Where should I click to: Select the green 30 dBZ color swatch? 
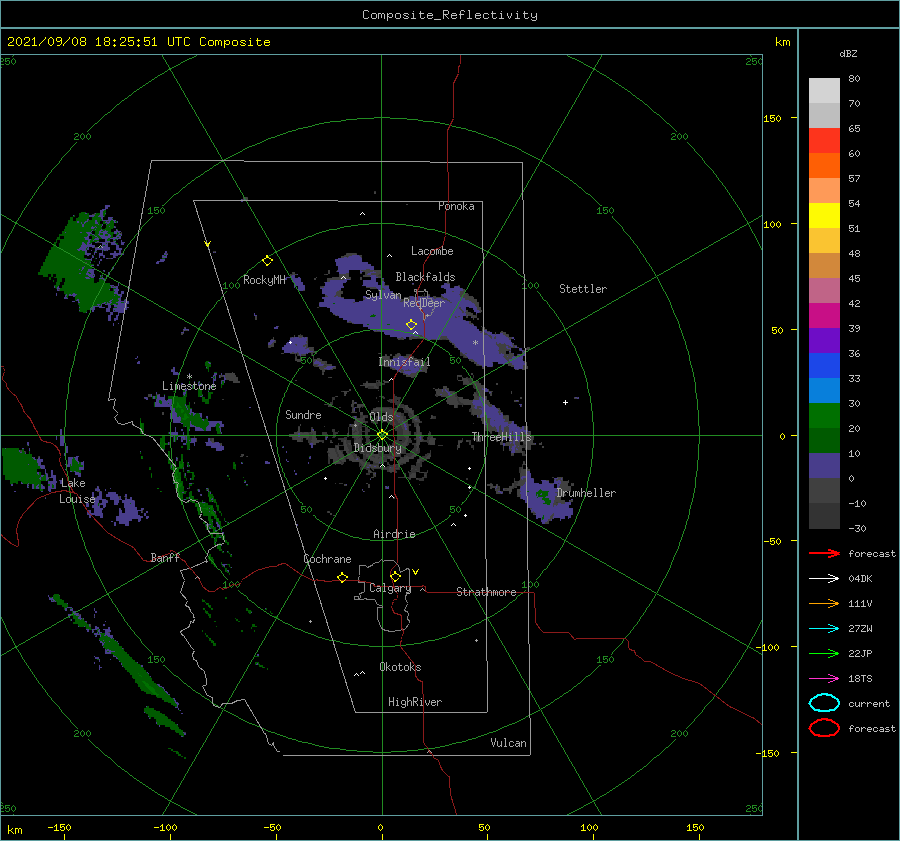click(x=824, y=415)
